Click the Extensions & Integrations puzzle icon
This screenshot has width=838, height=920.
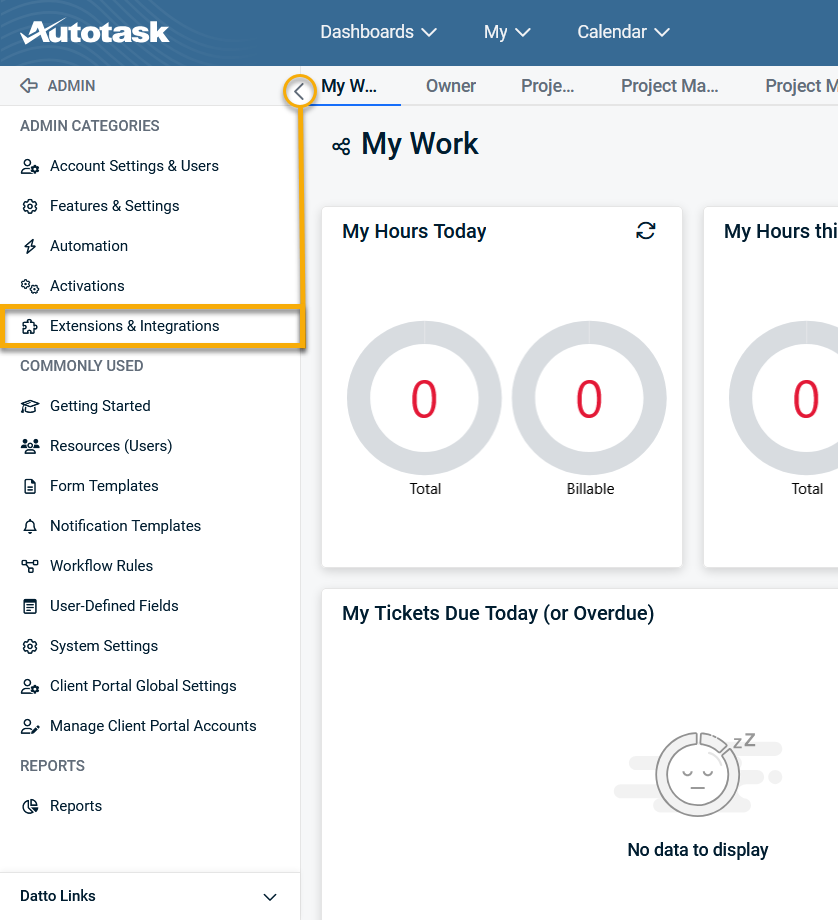click(30, 326)
